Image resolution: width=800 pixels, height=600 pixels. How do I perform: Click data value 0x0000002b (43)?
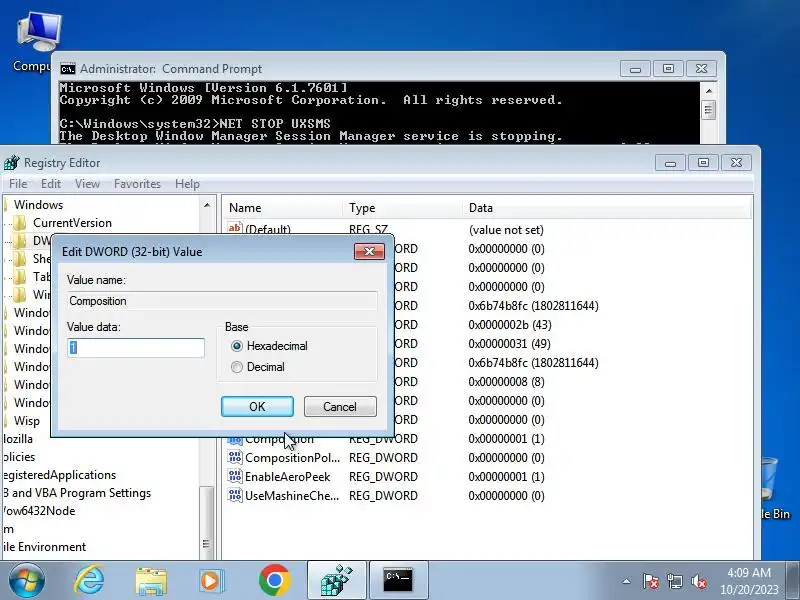click(x=510, y=324)
